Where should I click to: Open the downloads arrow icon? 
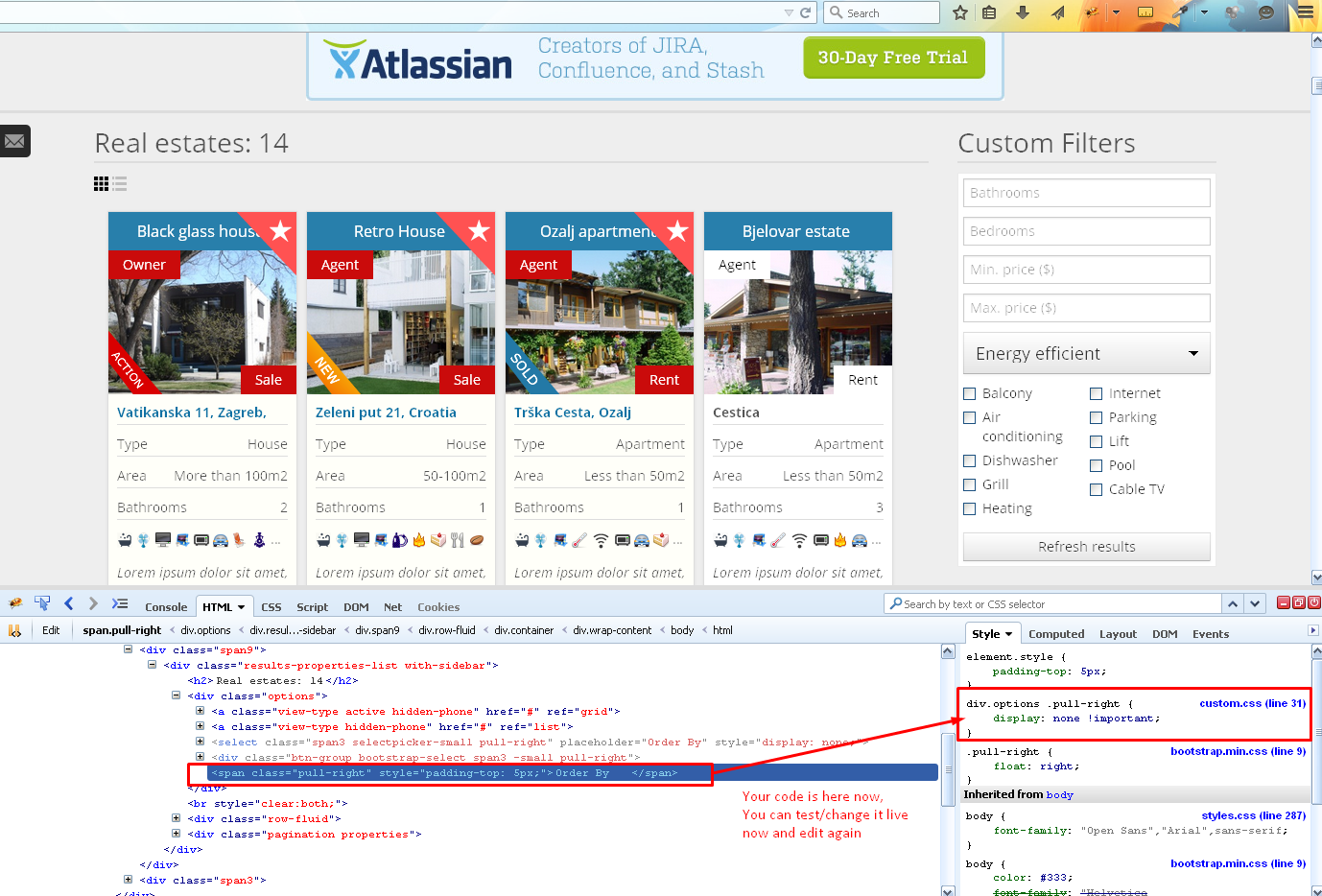(x=1023, y=12)
